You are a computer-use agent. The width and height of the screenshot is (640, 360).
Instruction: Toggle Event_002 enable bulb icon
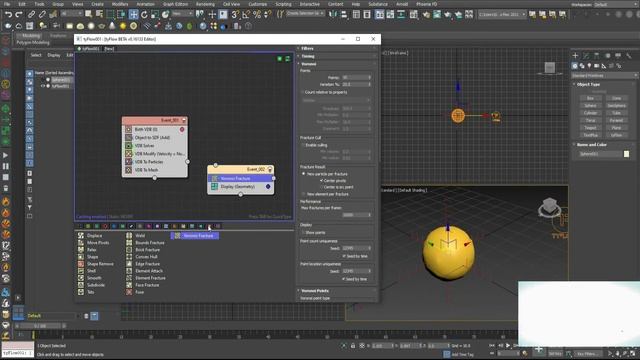click(269, 169)
